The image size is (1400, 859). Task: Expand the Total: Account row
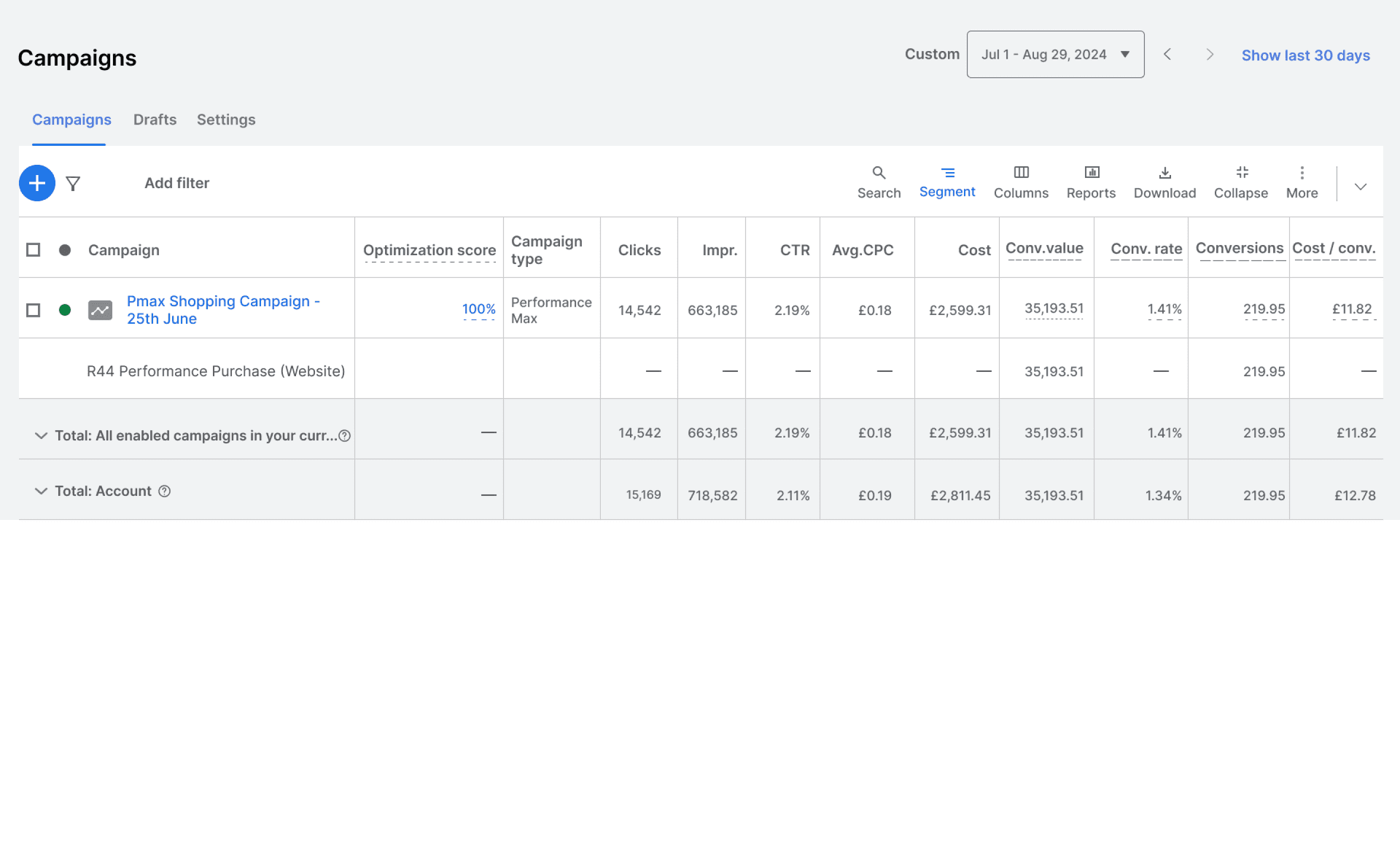point(41,491)
